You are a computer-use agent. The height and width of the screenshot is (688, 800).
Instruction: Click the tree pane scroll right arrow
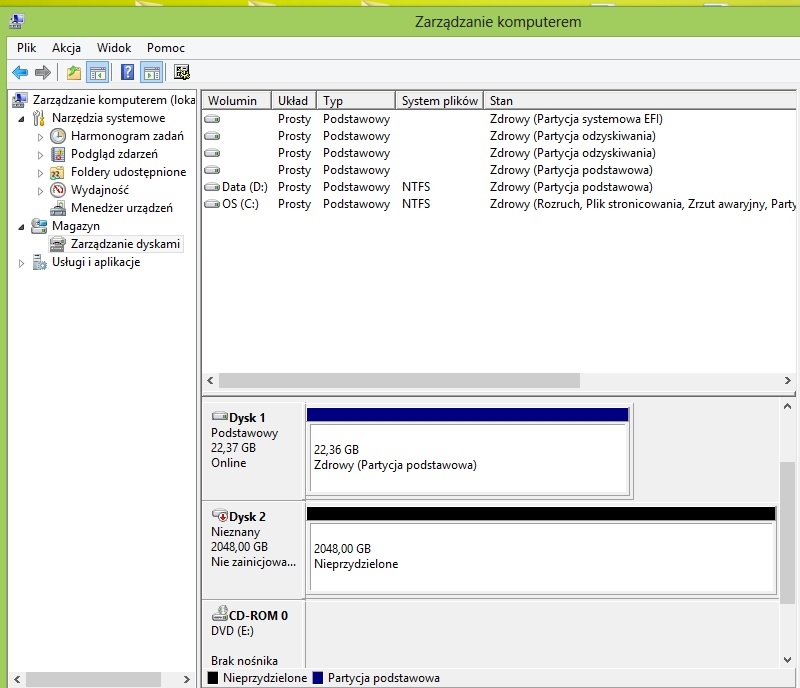tap(187, 679)
